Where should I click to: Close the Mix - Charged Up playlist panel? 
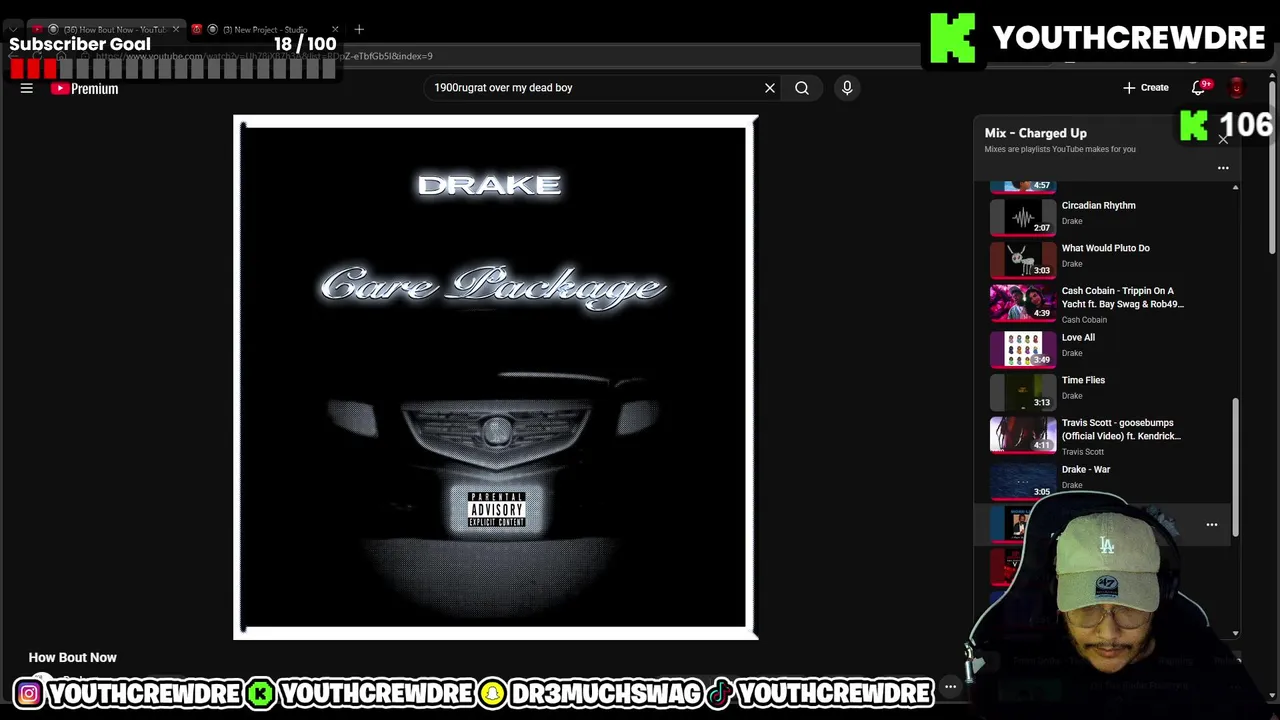pyautogui.click(x=1223, y=139)
